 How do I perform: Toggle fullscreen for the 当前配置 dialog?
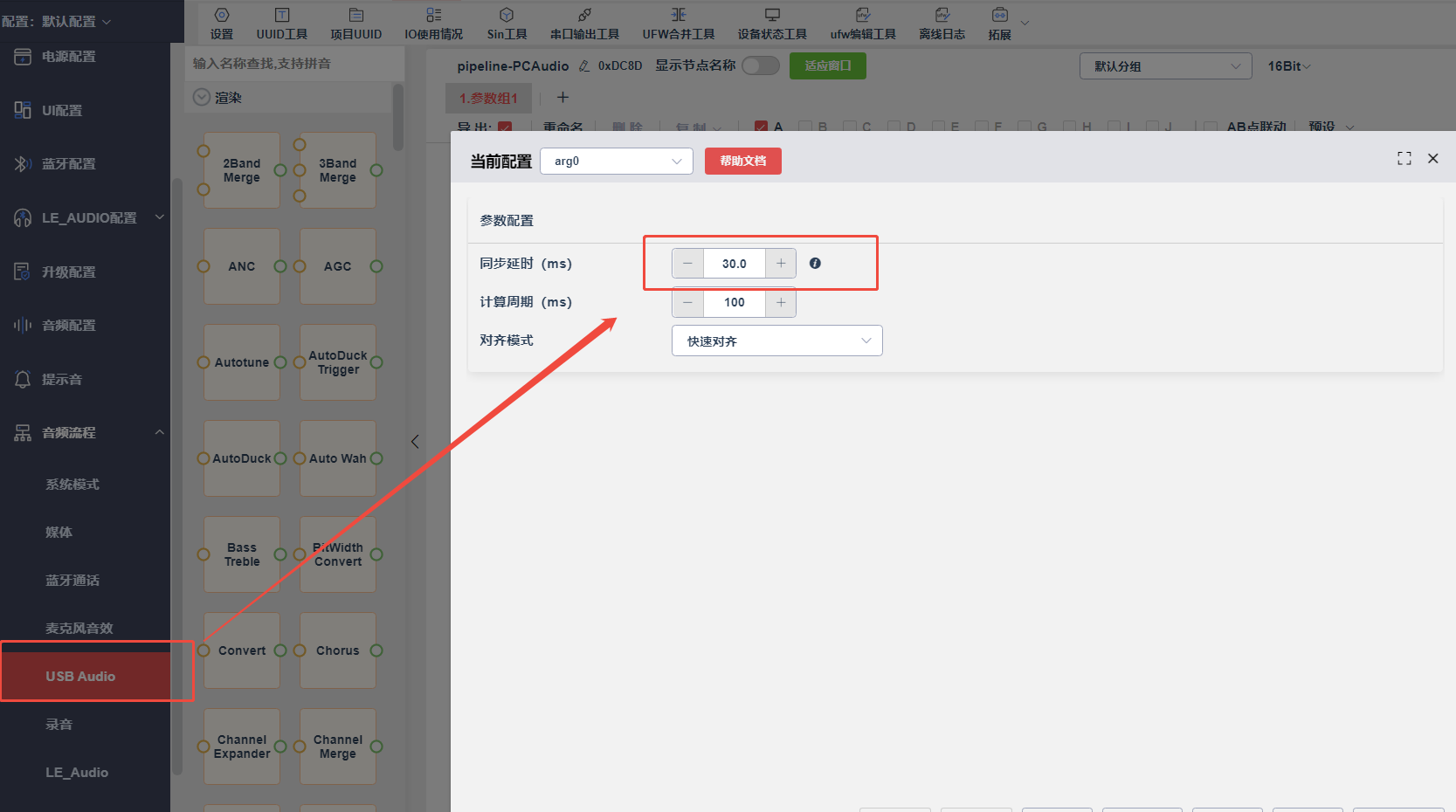click(x=1404, y=158)
